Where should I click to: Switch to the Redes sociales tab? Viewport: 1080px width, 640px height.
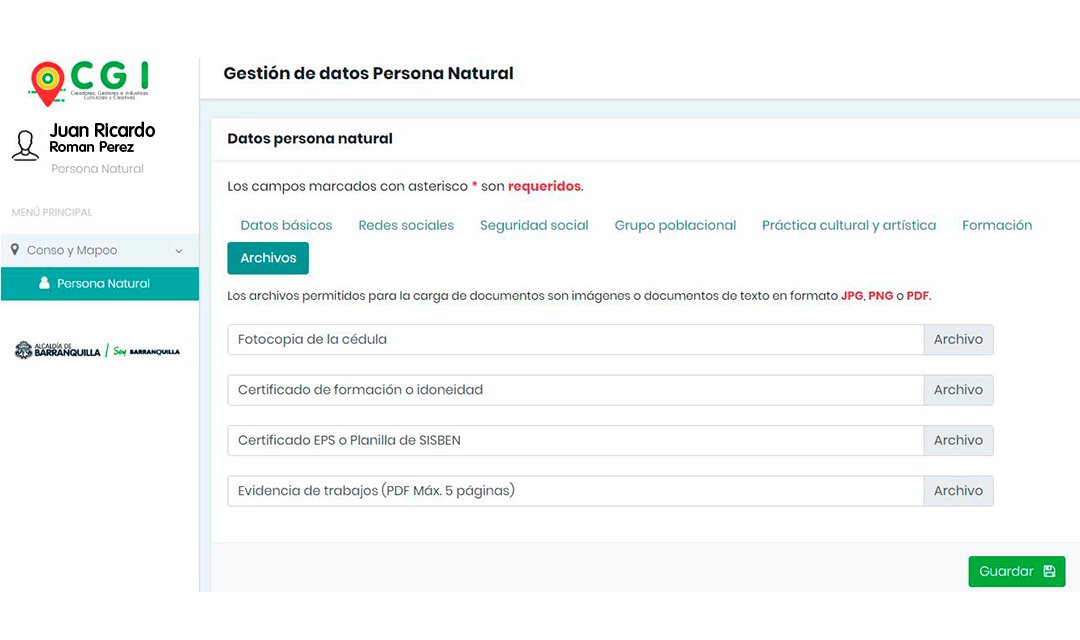click(x=406, y=225)
